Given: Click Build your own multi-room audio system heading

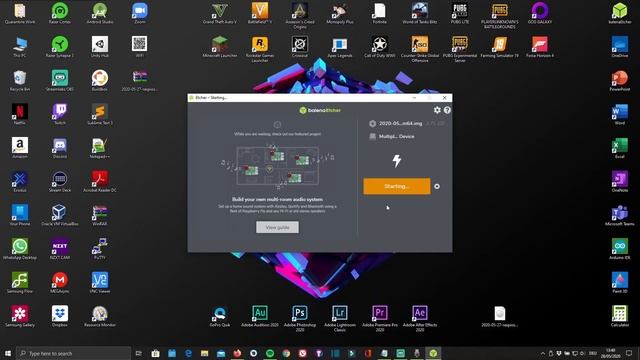Looking at the screenshot, I should click(x=278, y=199).
